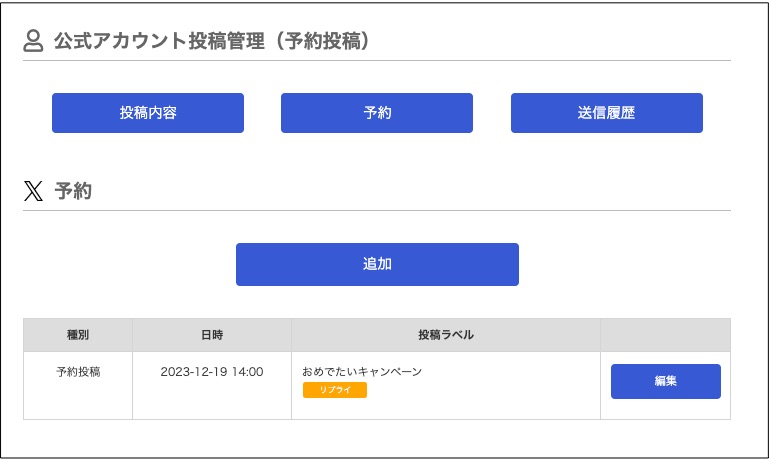Click the orange リプライ badge
Viewport: 769px width, 459px height.
pos(334,390)
